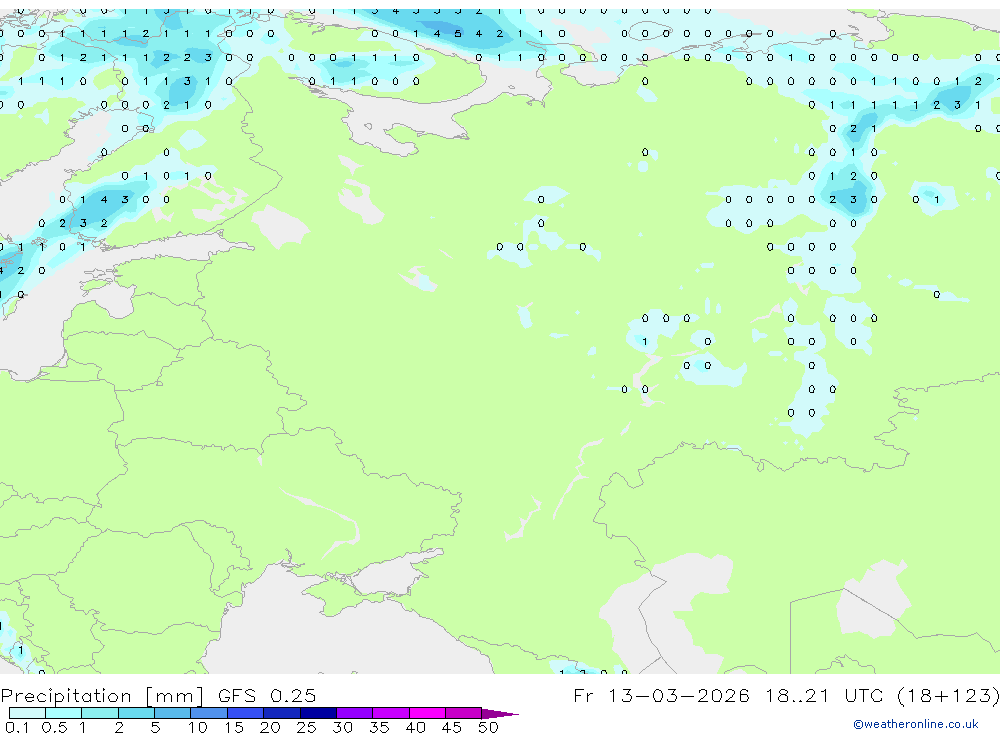Select the 30–35 mm purple legend swatch

pyautogui.click(x=355, y=713)
